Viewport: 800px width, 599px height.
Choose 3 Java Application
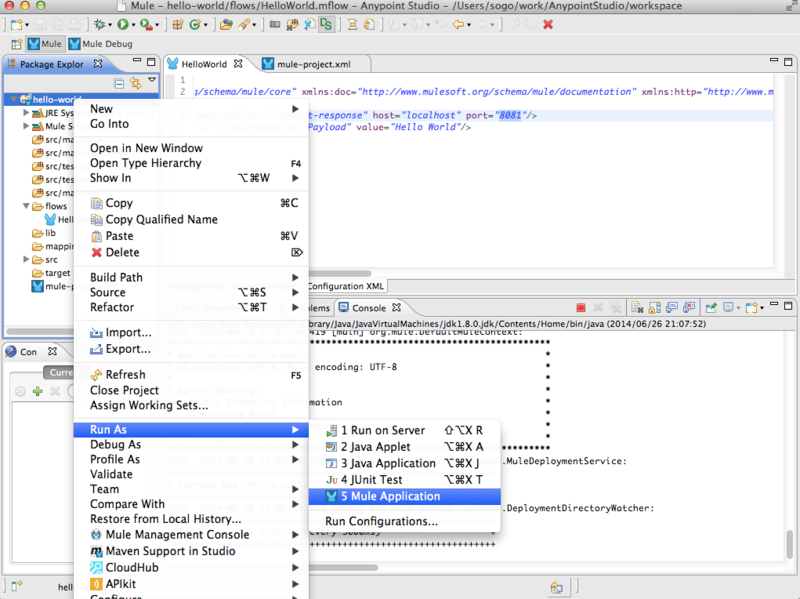tap(405, 463)
